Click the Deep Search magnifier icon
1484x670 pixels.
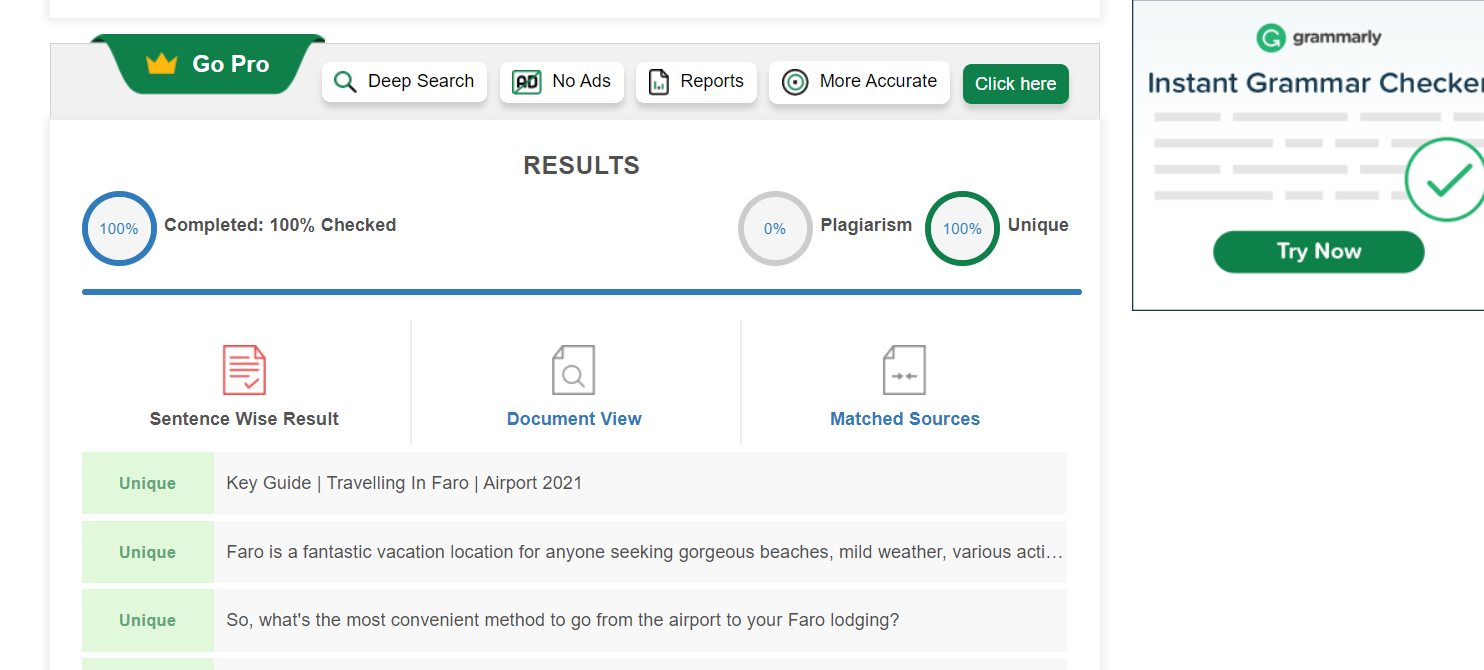coord(345,82)
